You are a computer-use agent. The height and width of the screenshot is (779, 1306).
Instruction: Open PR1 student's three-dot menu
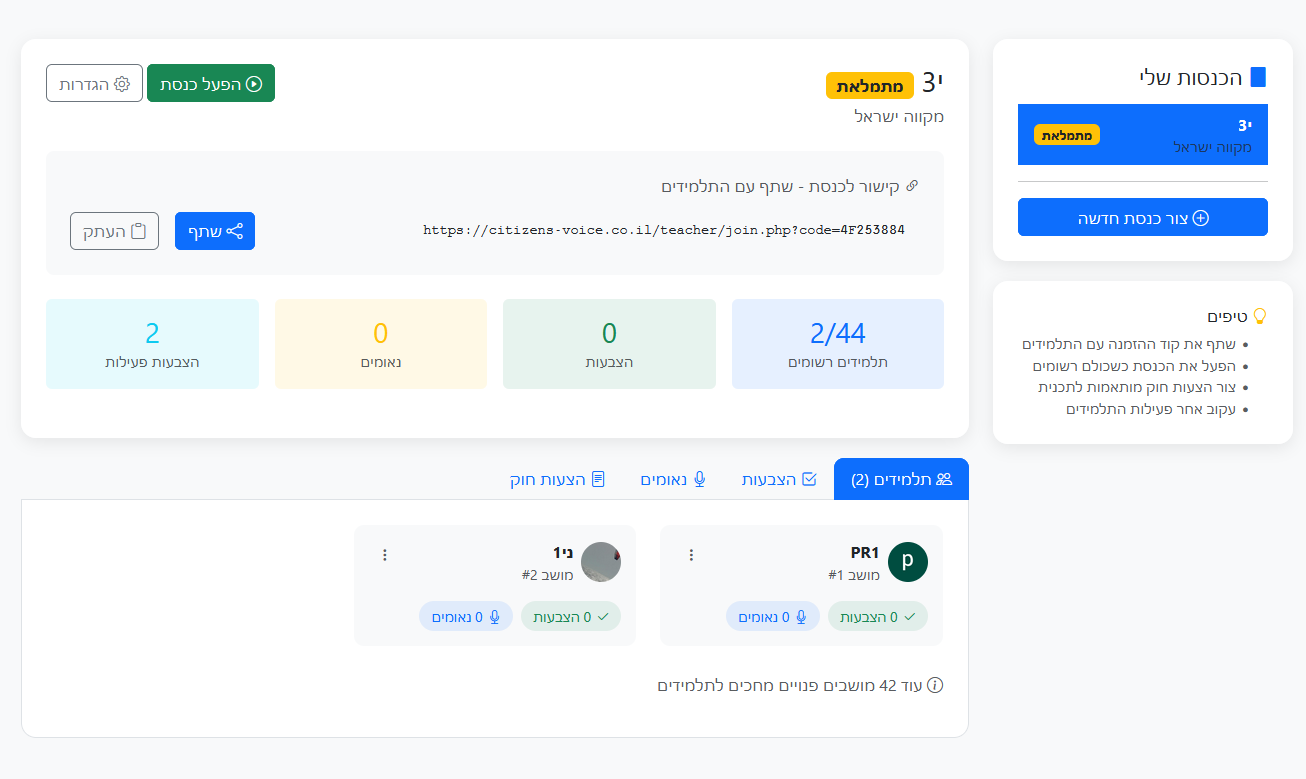[691, 554]
